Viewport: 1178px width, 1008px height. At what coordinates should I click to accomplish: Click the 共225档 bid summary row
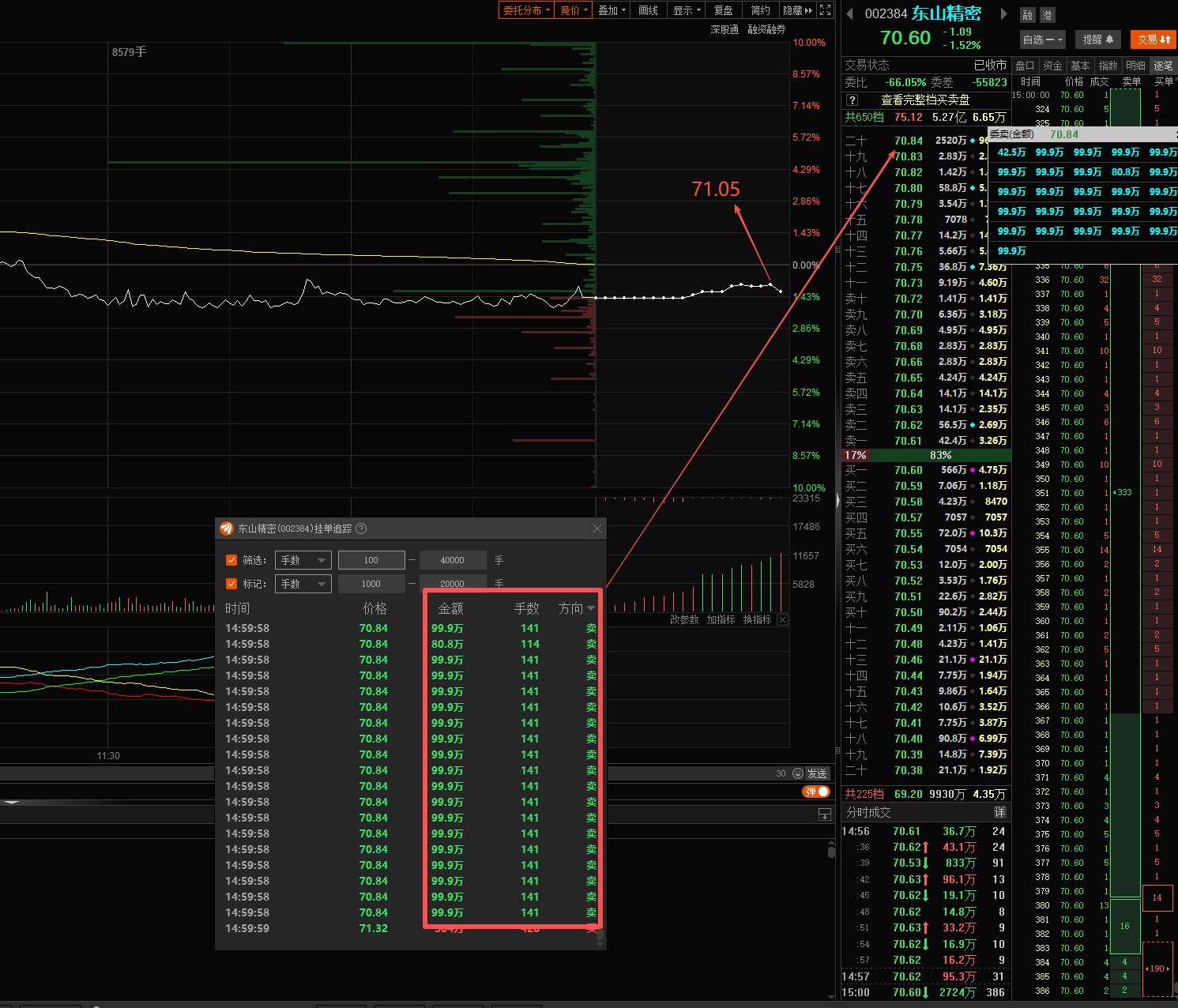point(926,794)
